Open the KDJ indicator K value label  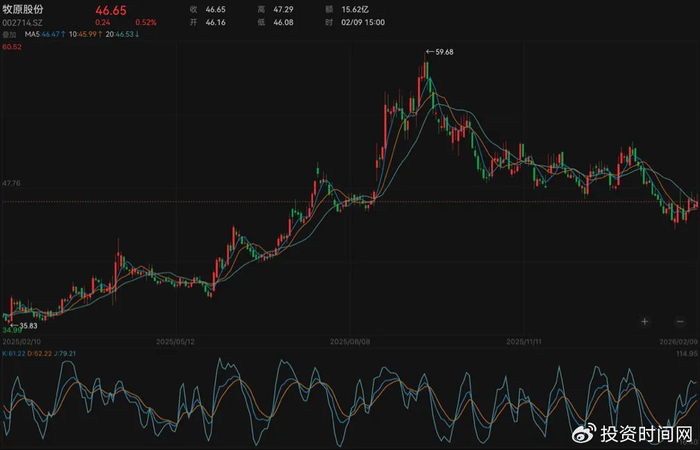coord(14,353)
